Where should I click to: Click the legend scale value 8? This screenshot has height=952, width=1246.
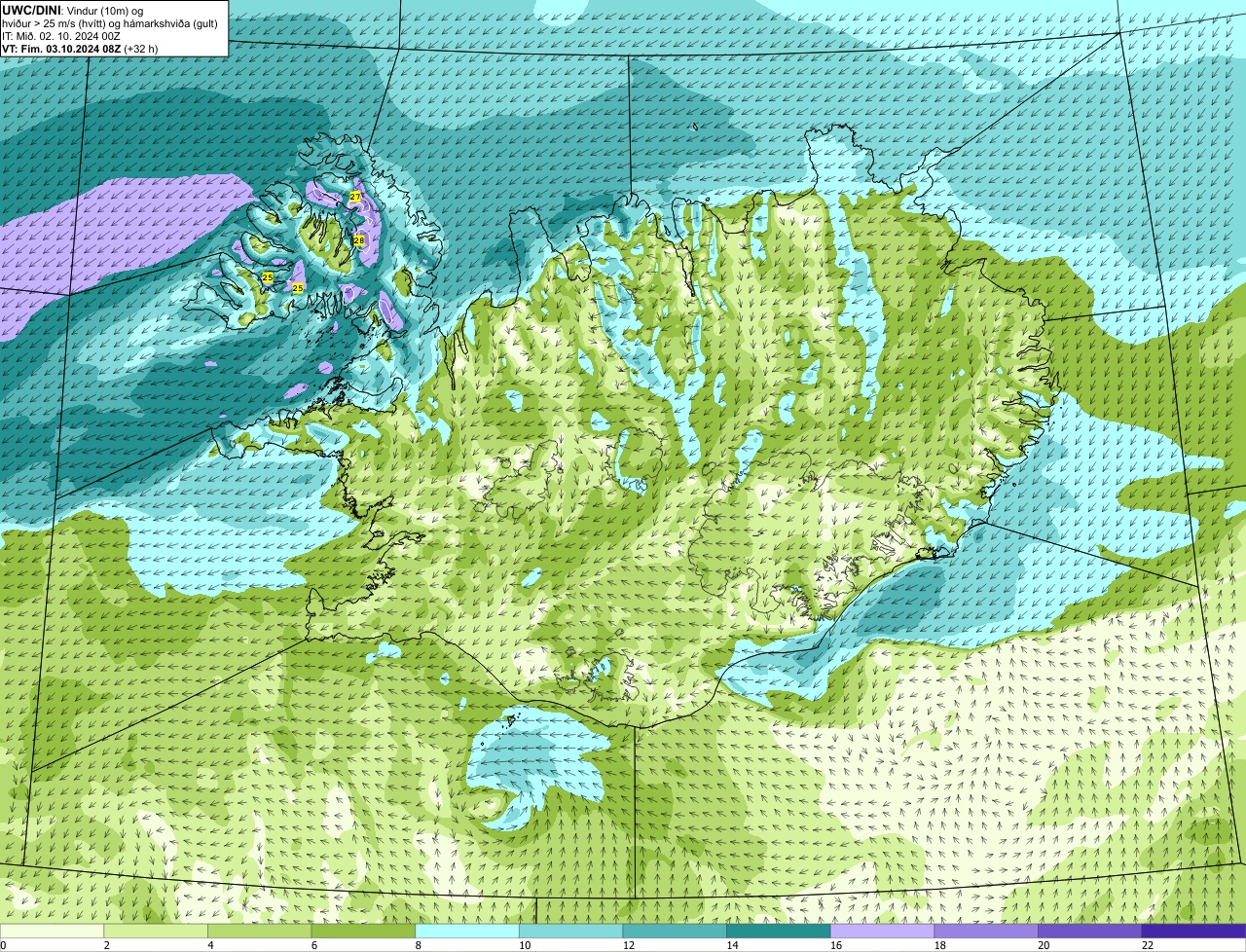pos(419,945)
